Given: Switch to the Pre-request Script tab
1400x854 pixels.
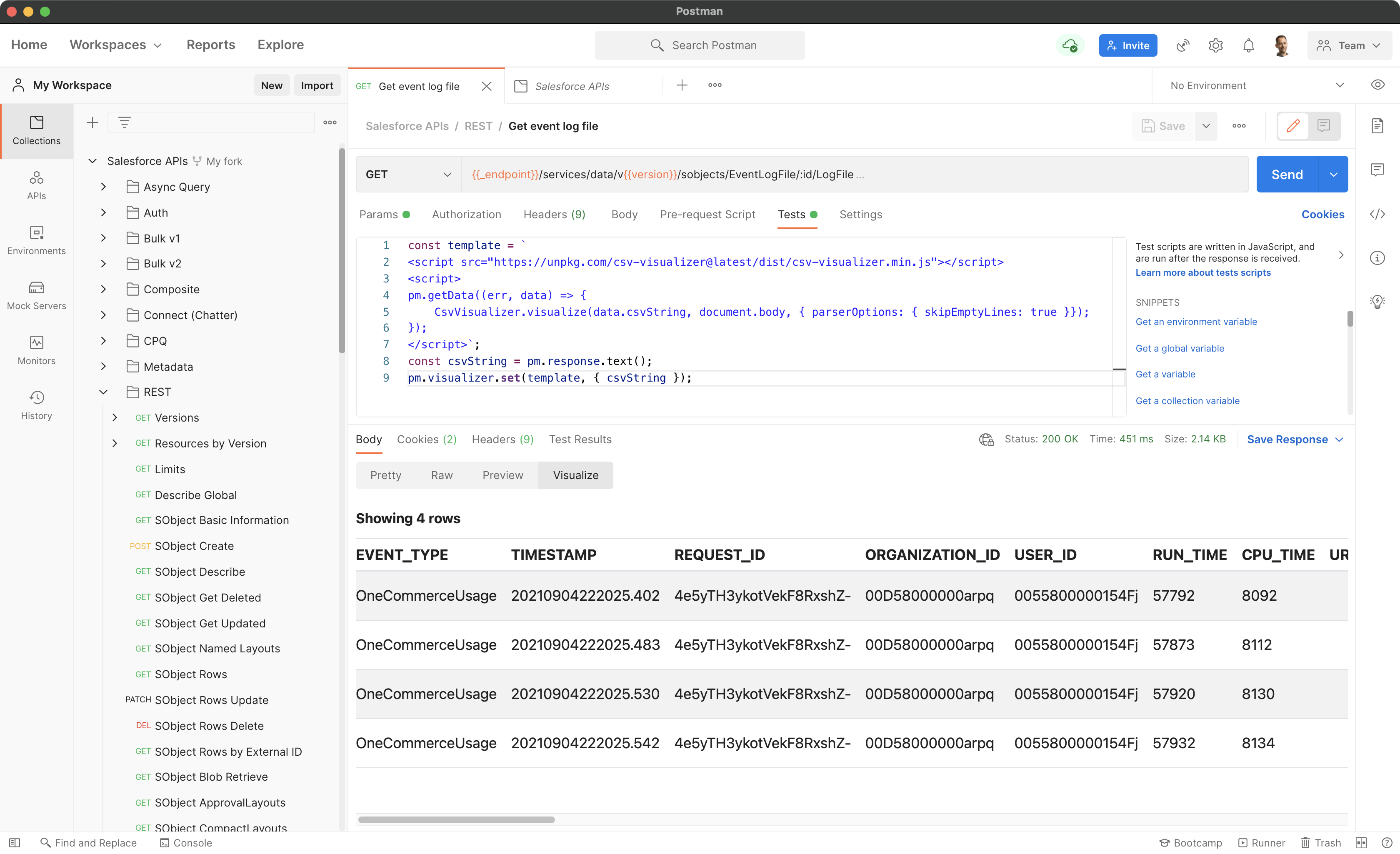Looking at the screenshot, I should 707,214.
